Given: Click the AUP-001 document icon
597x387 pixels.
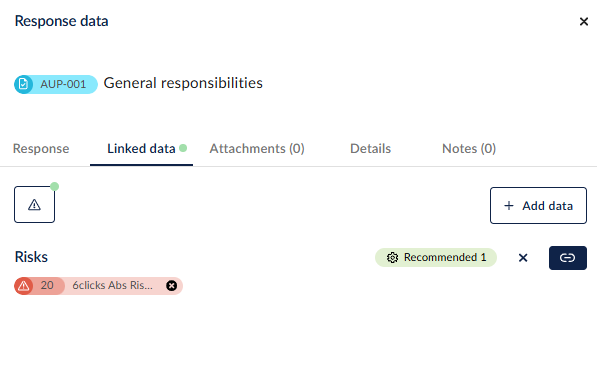Looking at the screenshot, I should point(23,84).
